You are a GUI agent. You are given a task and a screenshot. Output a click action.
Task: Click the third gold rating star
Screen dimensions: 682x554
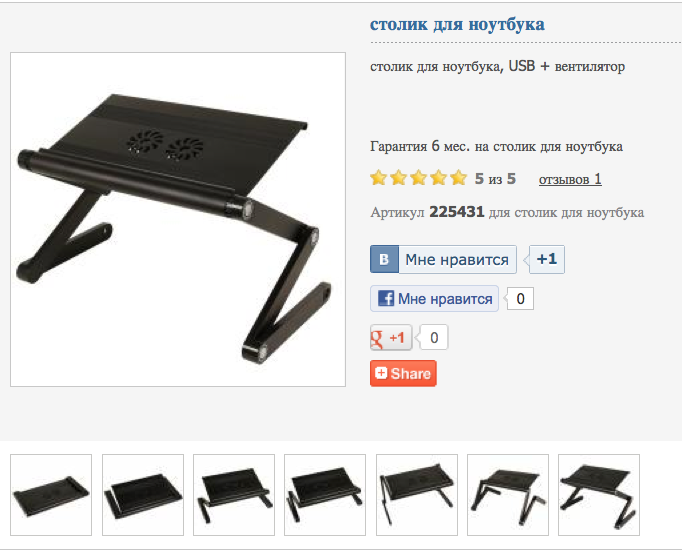pos(418,178)
